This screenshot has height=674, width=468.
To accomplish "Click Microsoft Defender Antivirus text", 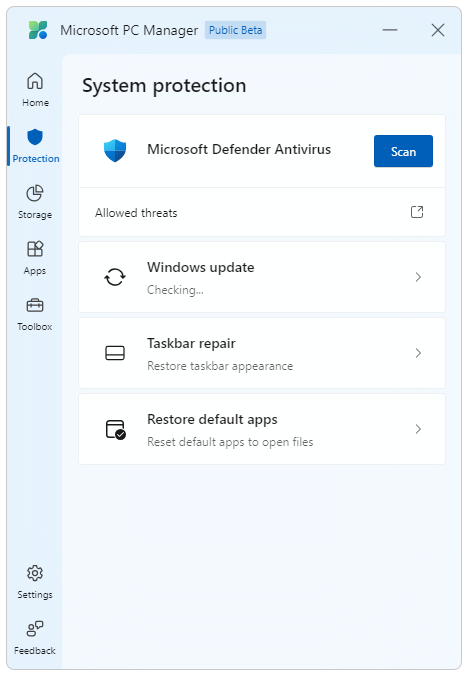I will pyautogui.click(x=239, y=150).
